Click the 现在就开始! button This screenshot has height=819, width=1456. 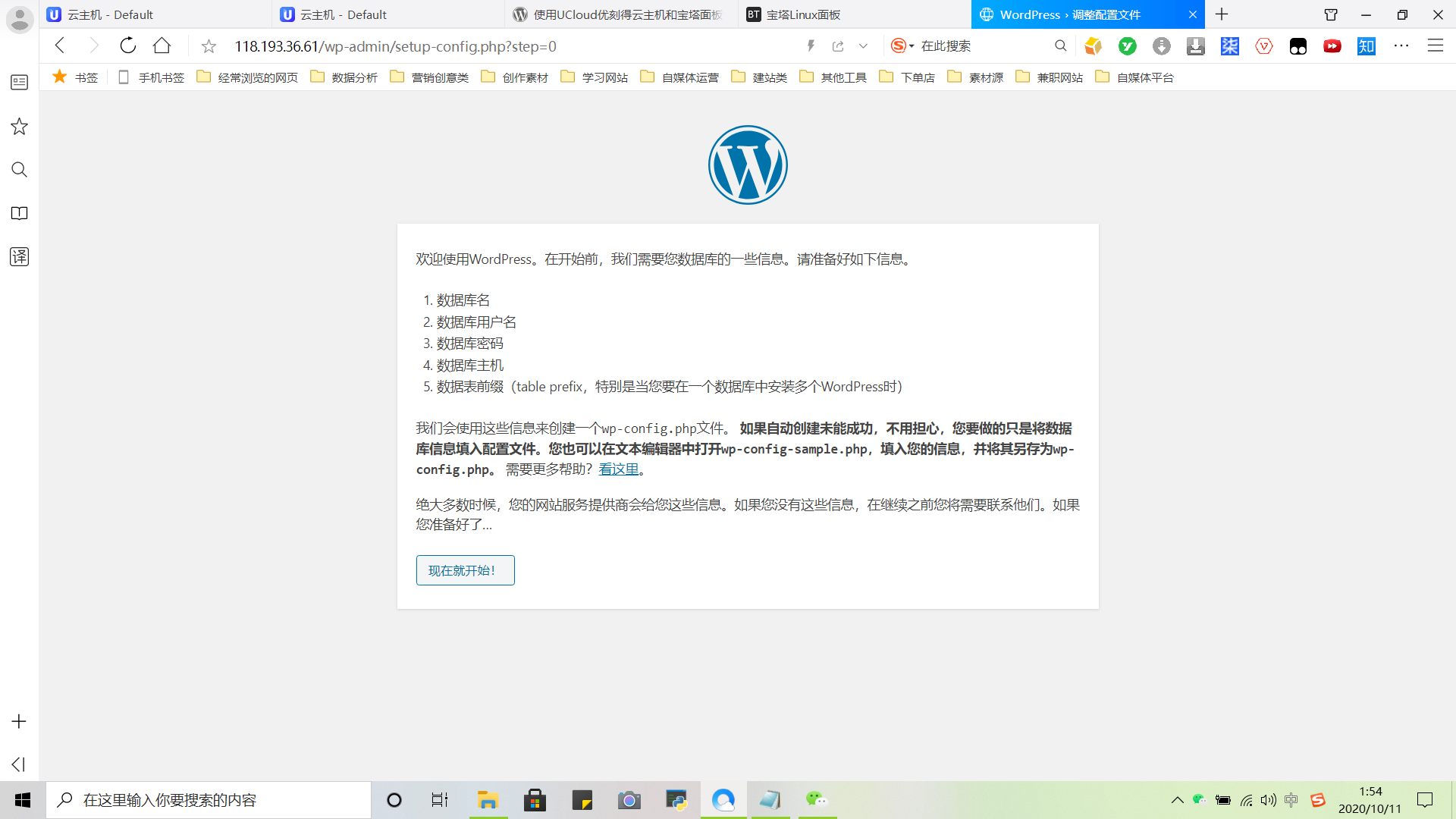tap(466, 570)
